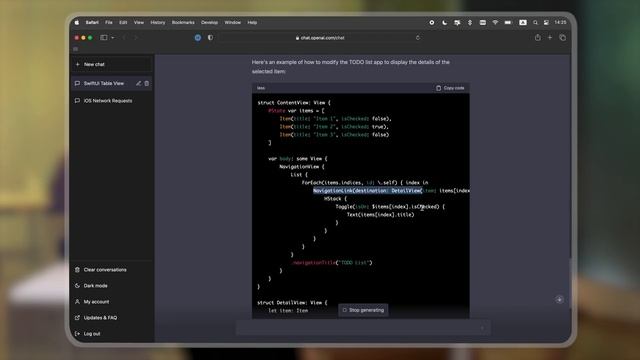Open the Safari menu
The image size is (640, 360).
pos(92,22)
